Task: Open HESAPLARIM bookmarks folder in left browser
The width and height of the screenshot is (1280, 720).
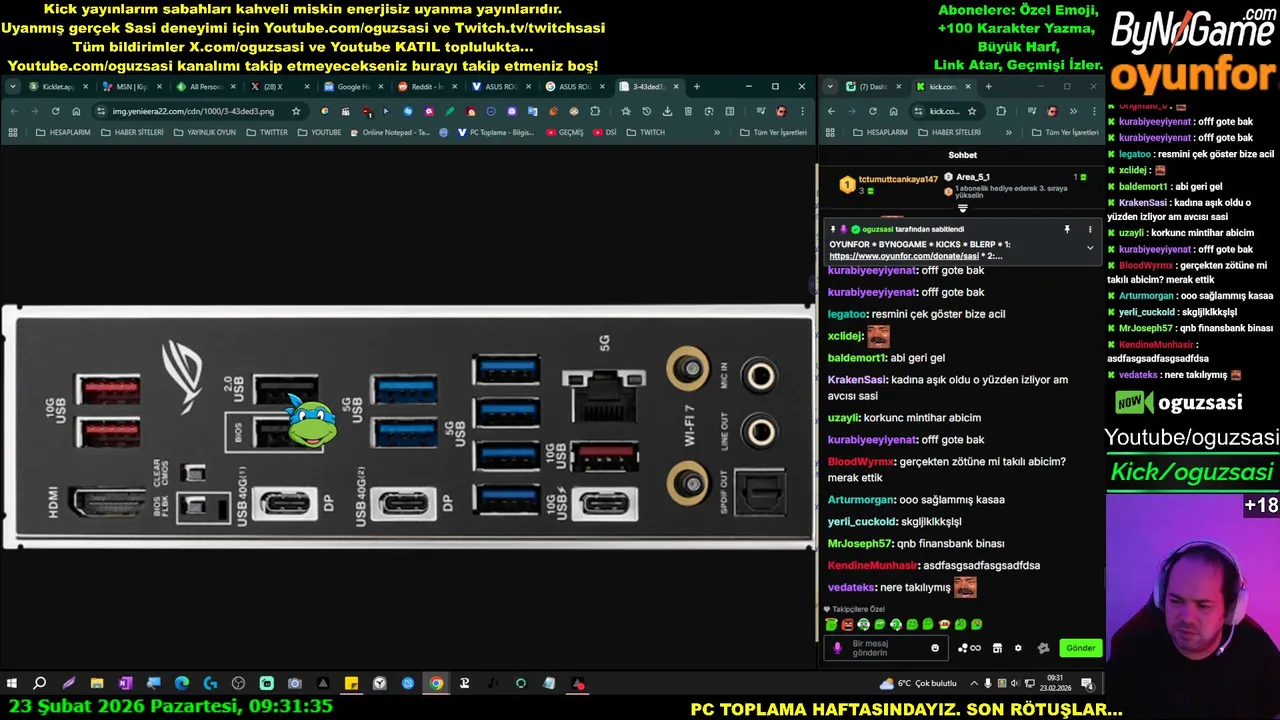Action: point(62,132)
